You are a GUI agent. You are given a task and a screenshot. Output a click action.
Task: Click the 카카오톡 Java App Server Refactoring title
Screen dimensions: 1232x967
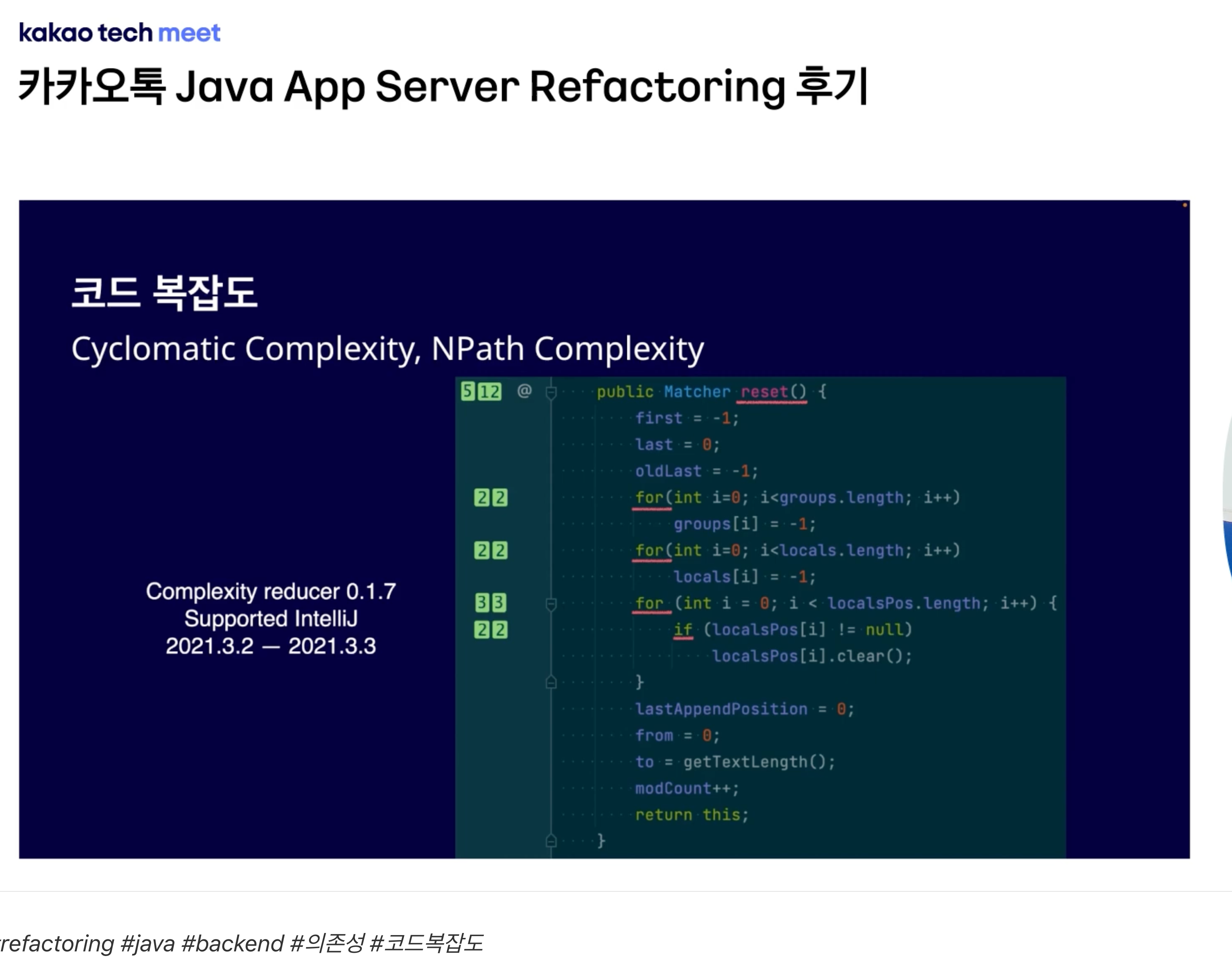click(443, 86)
